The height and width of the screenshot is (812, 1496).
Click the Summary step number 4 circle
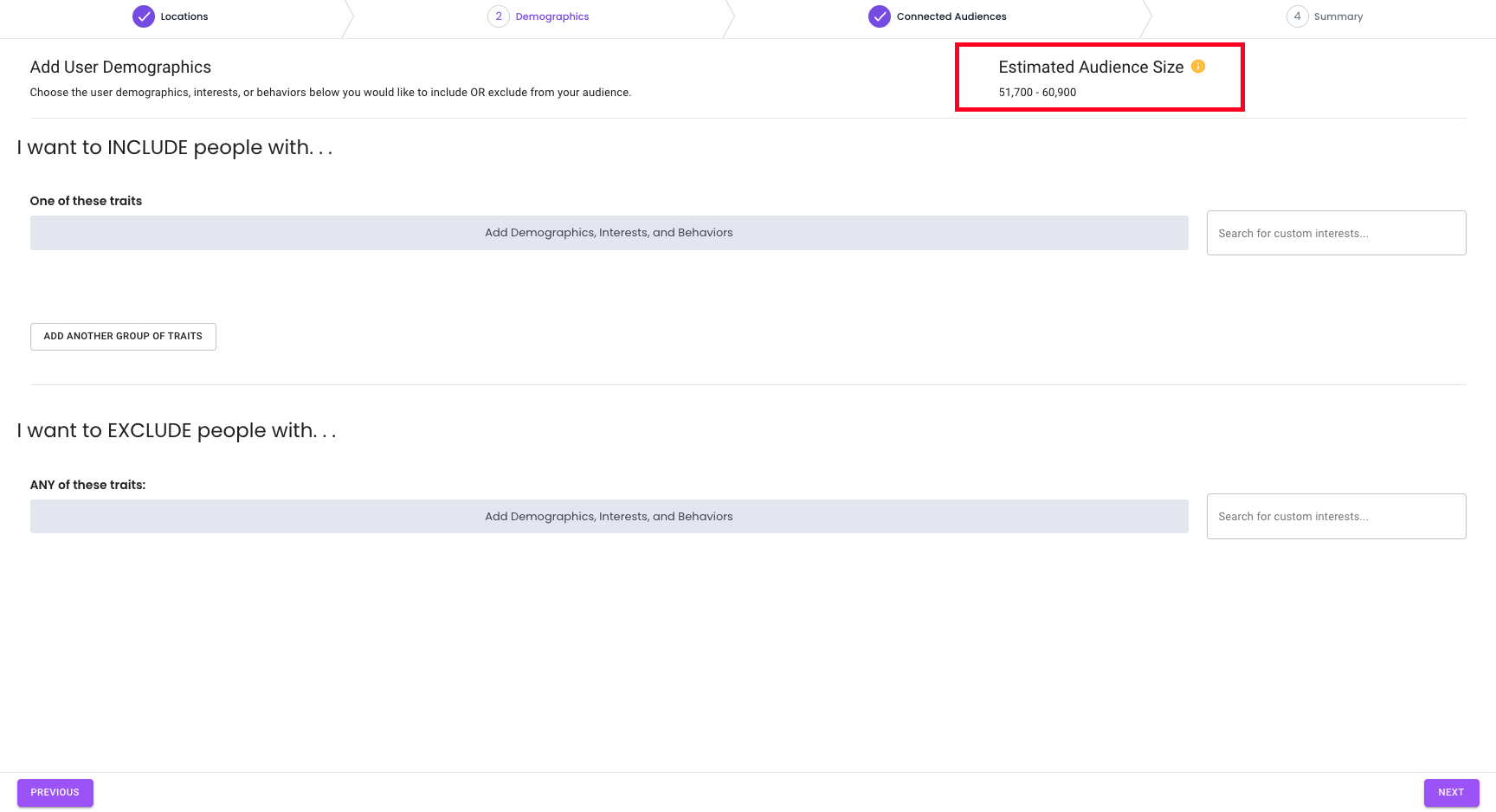click(1297, 16)
